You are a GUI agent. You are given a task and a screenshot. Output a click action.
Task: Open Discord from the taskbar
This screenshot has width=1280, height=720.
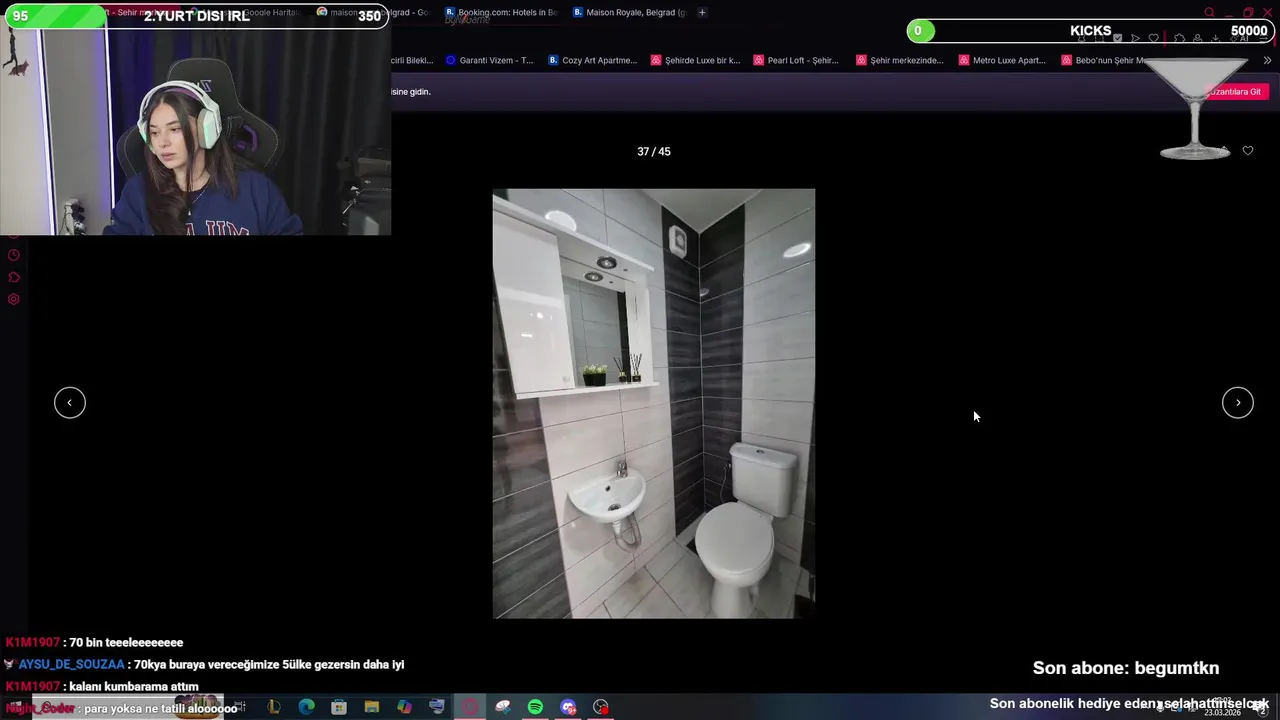point(568,707)
